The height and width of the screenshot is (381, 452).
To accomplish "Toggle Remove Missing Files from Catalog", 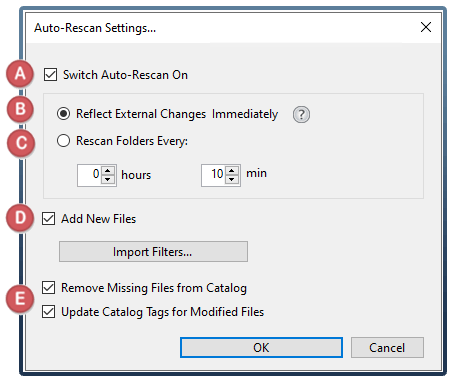I will [x=49, y=288].
